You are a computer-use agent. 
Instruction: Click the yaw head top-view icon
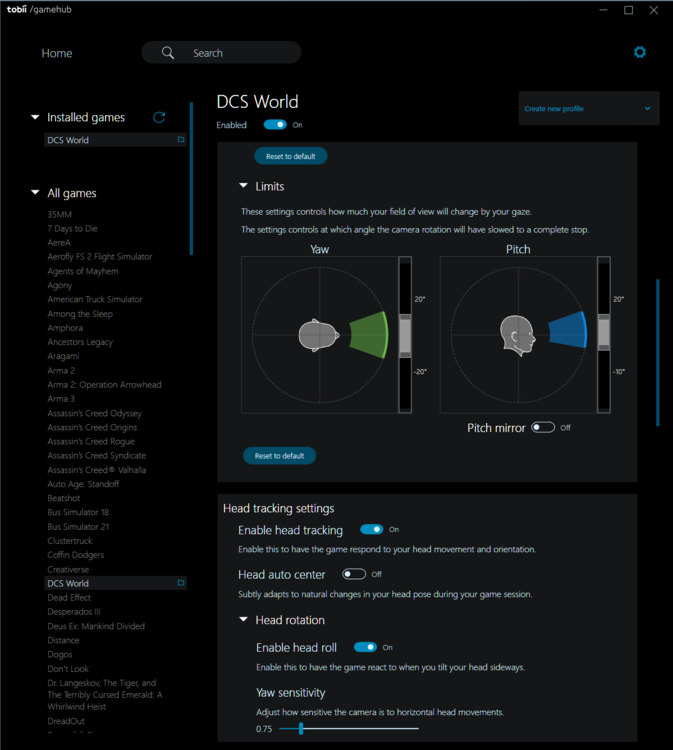click(315, 334)
